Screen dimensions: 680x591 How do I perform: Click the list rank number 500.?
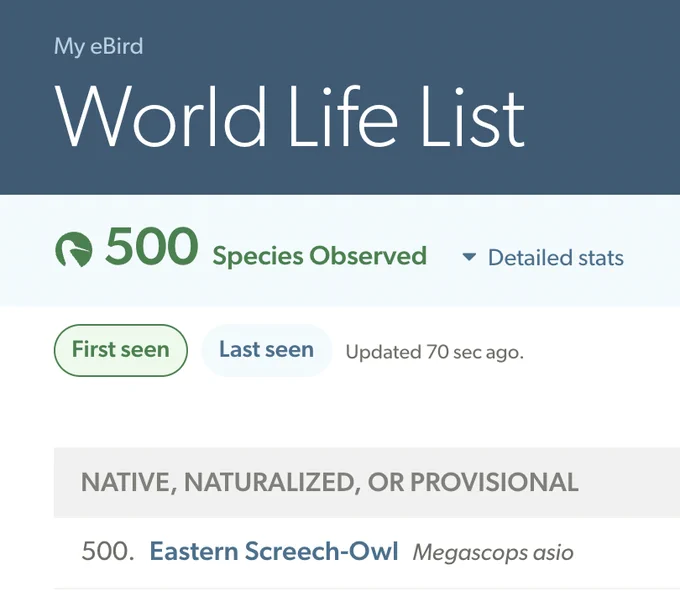coord(108,552)
